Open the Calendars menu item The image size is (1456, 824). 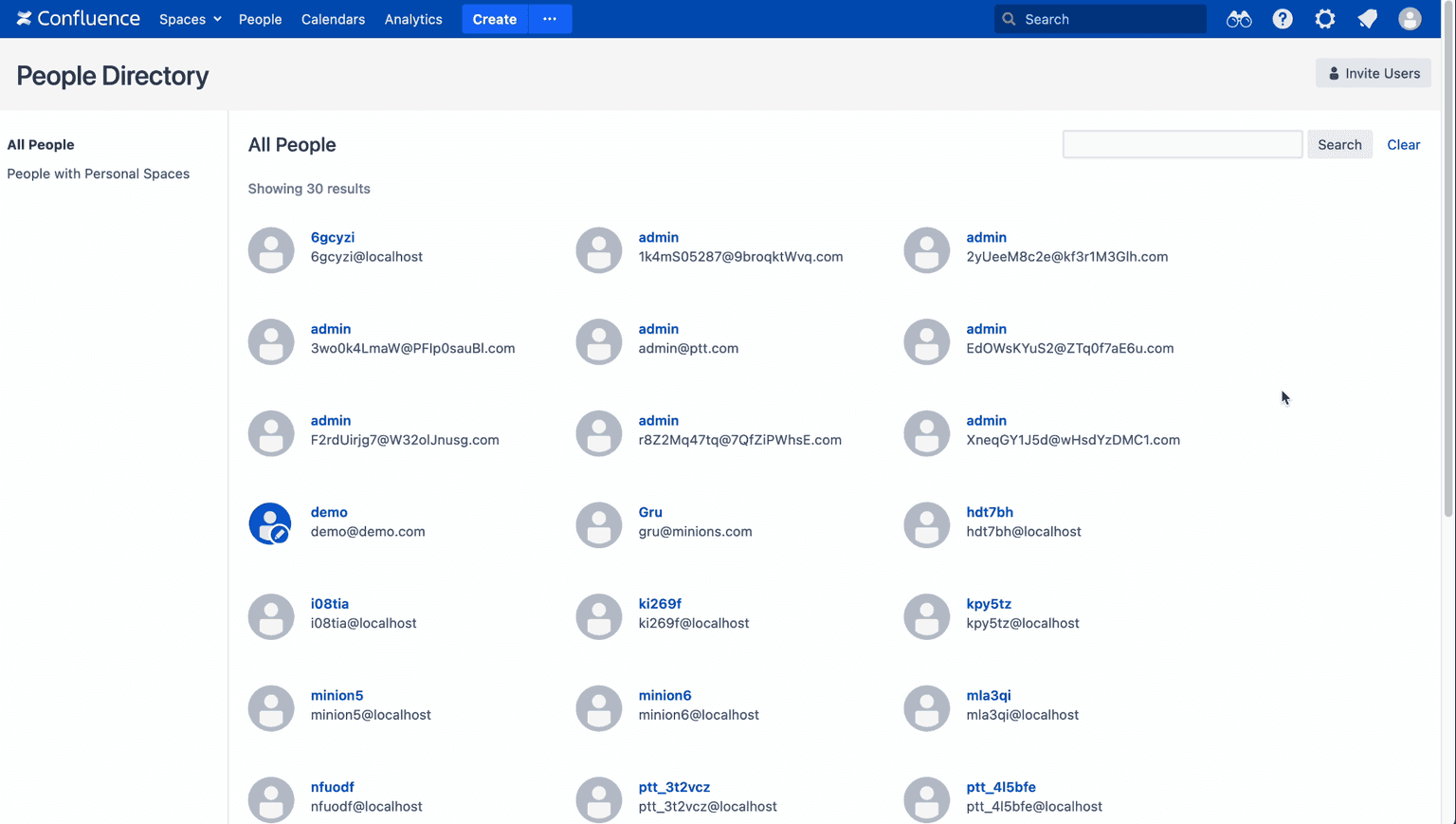point(333,19)
